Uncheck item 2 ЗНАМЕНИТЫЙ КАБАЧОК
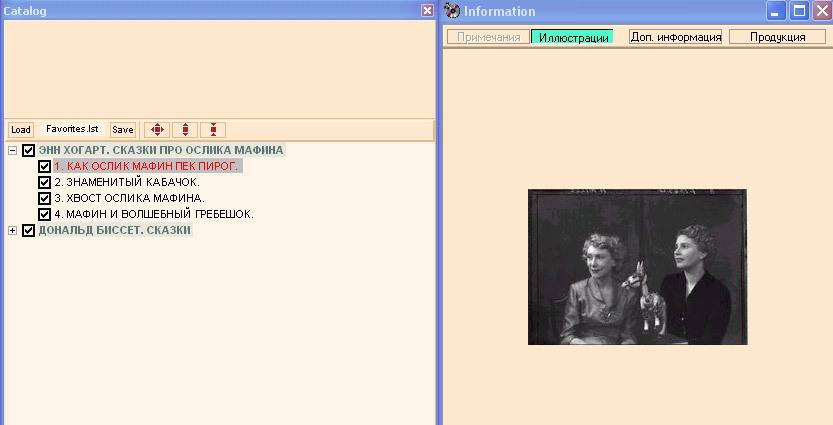This screenshot has width=833, height=425. coord(45,182)
